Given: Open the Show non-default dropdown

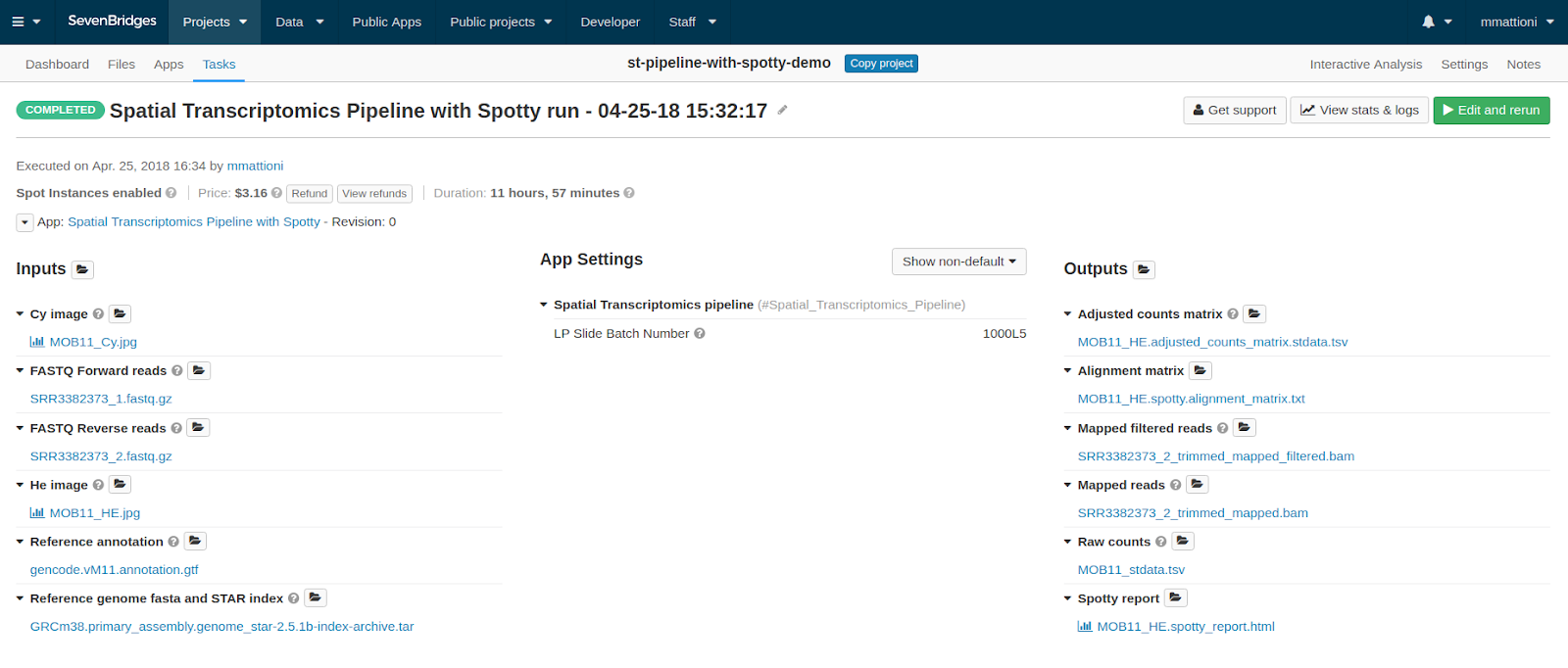Looking at the screenshot, I should point(959,262).
